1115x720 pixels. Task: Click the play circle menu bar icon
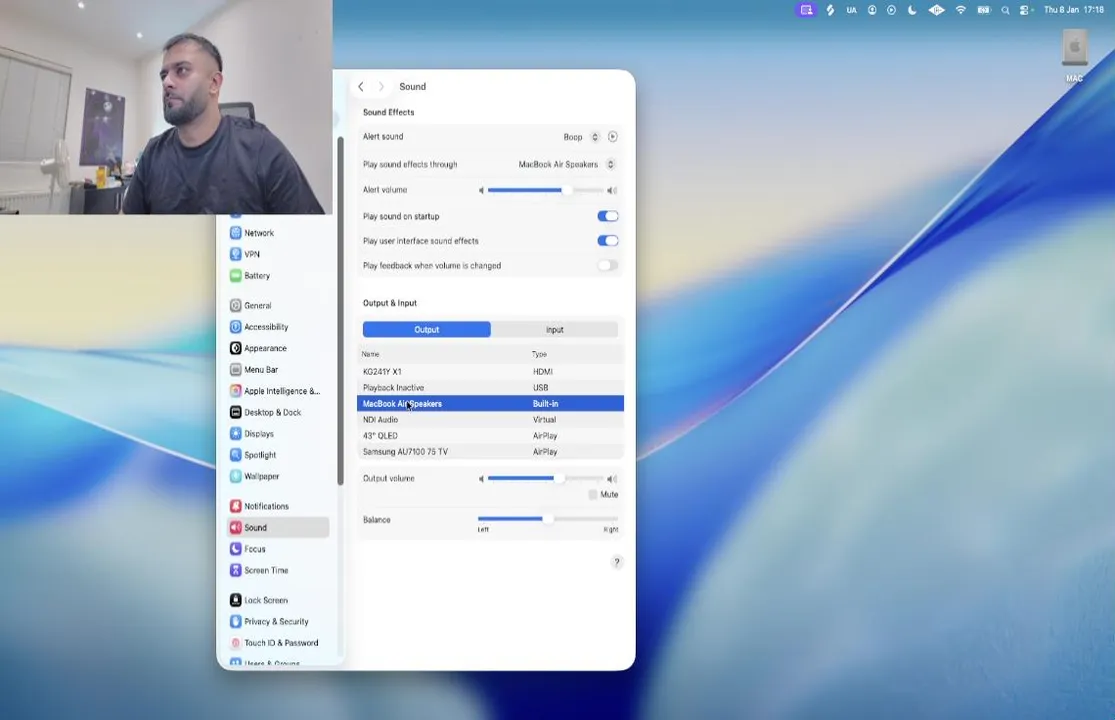coord(891,10)
